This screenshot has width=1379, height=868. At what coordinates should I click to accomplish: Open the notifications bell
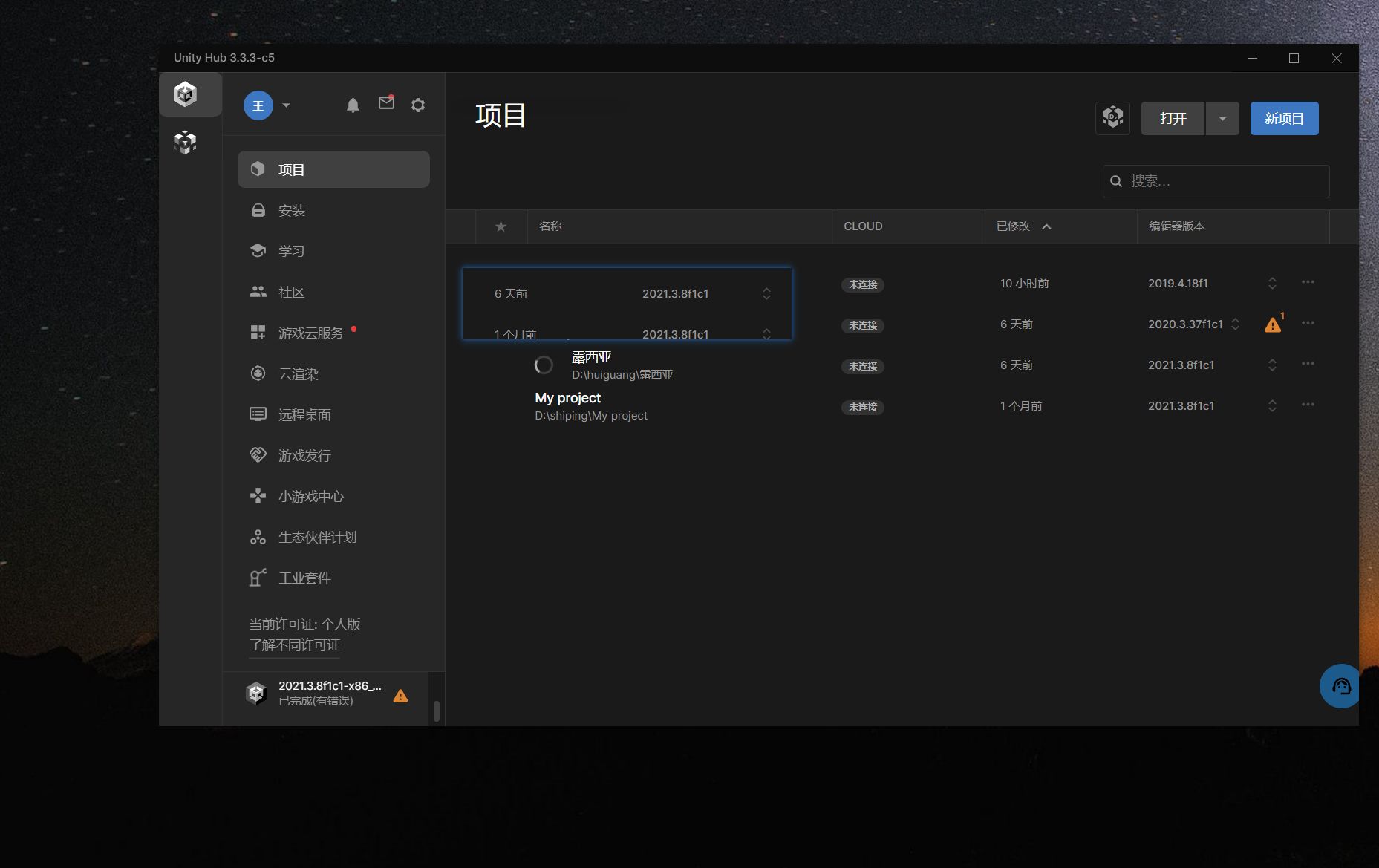click(353, 105)
